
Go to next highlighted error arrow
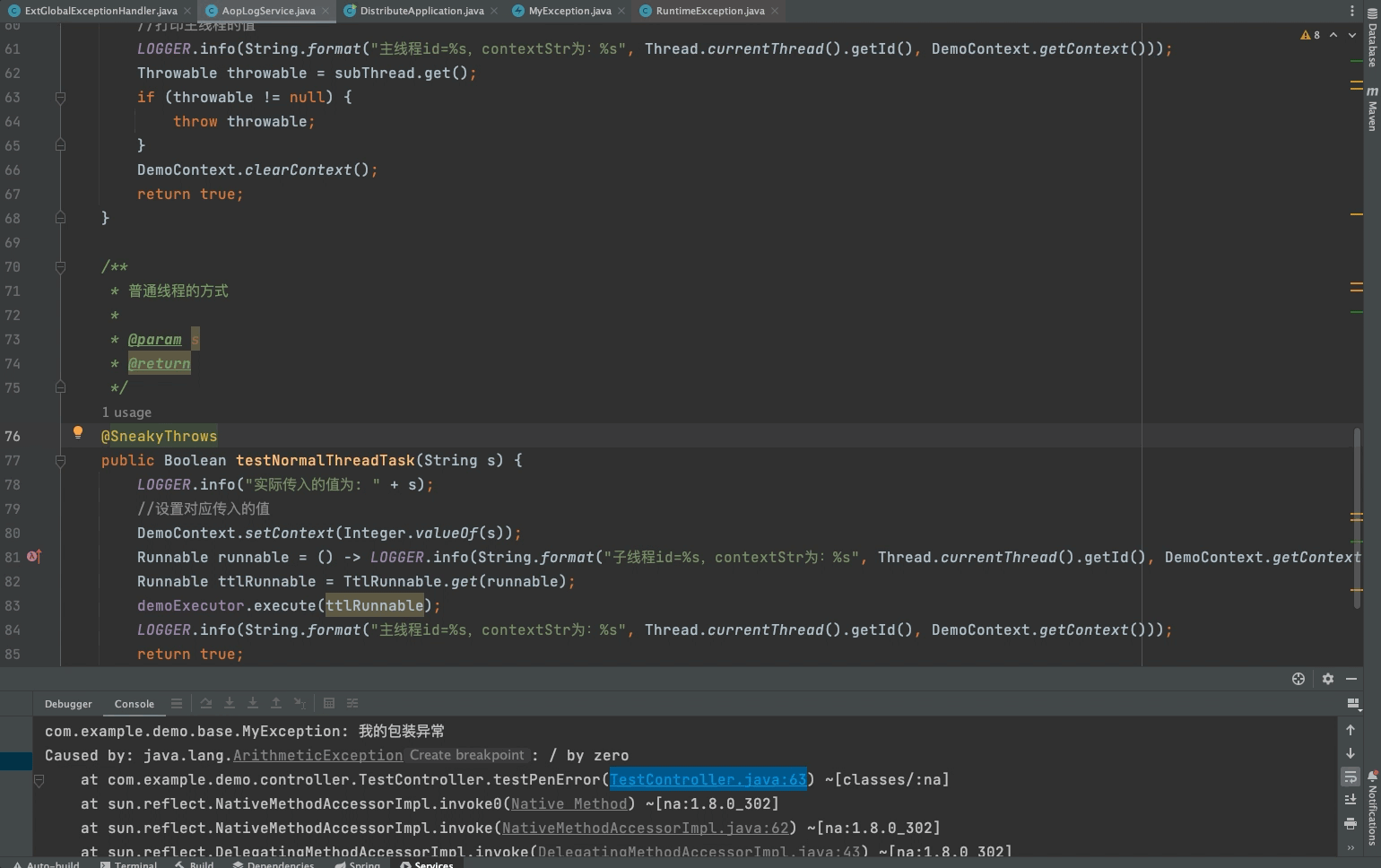pyautogui.click(x=1352, y=35)
